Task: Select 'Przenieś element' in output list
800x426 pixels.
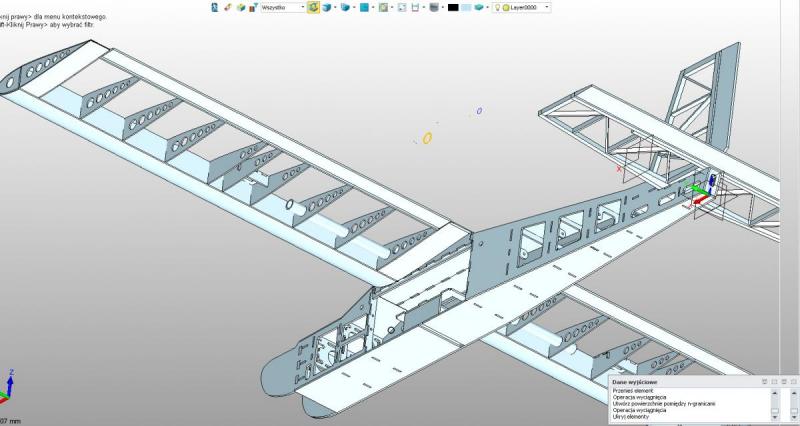Action: (635, 391)
